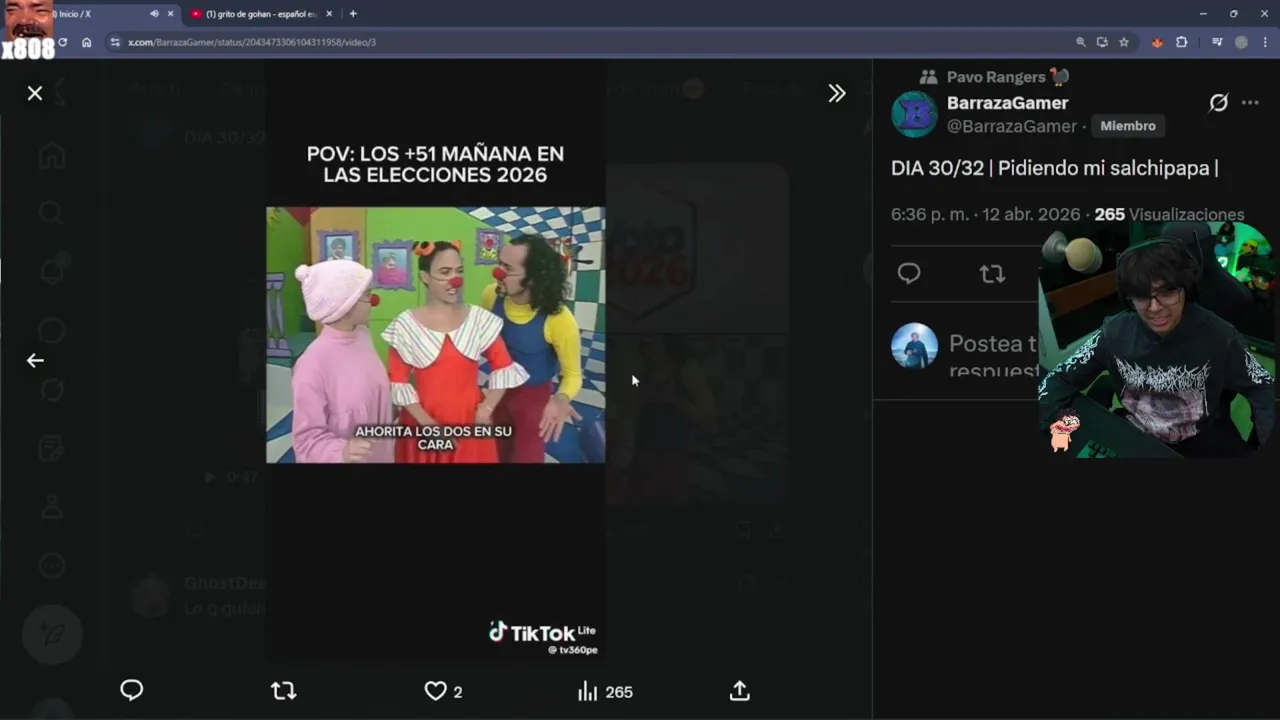
Task: Mute the Inicio / X tab audio
Action: click(x=154, y=14)
